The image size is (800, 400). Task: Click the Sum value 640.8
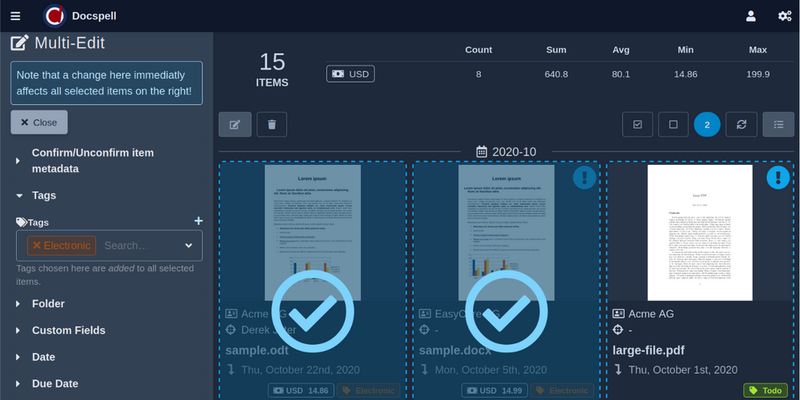pyautogui.click(x=556, y=74)
